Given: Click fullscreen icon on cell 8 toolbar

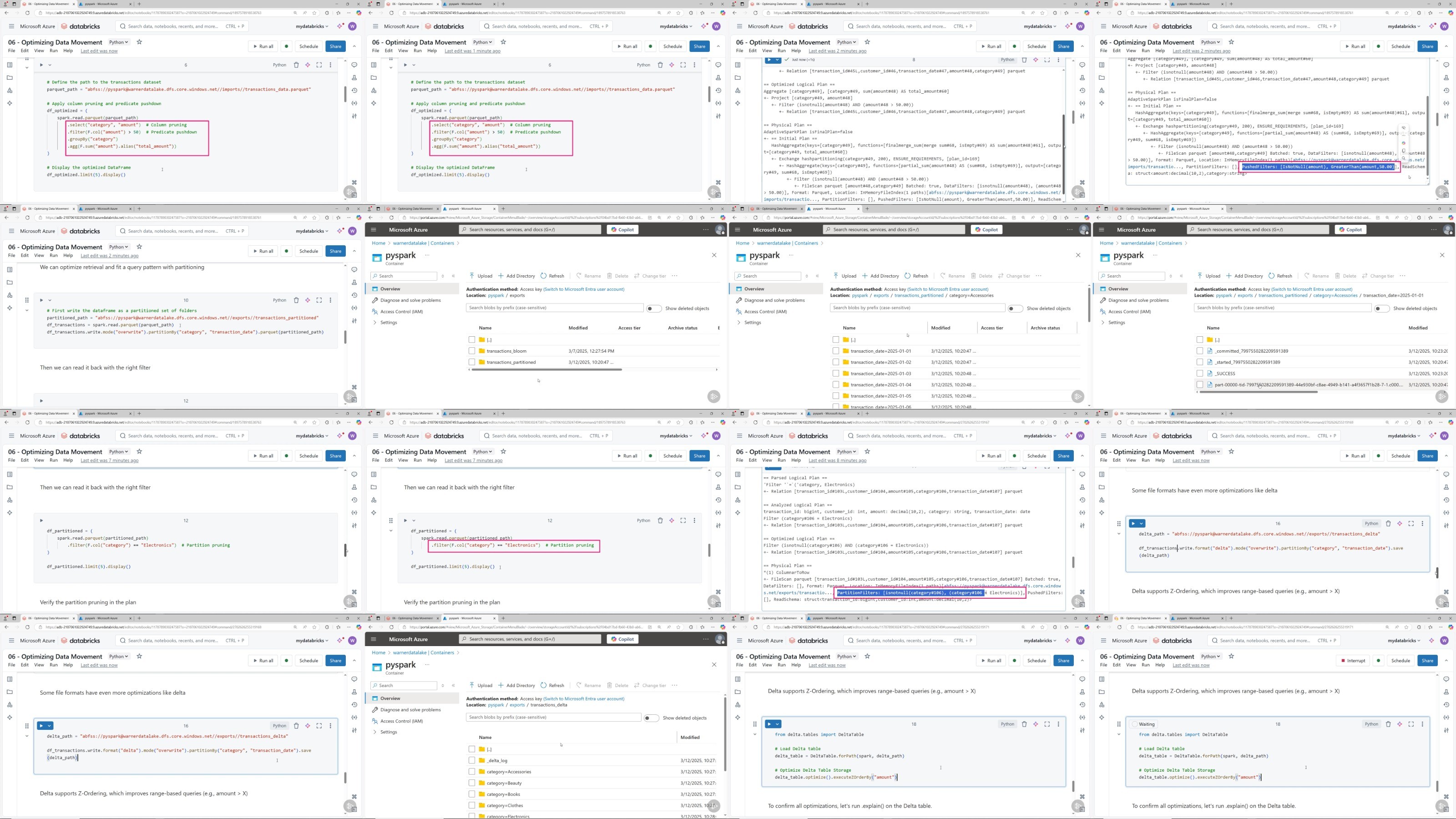Looking at the screenshot, I should click(1047, 59).
